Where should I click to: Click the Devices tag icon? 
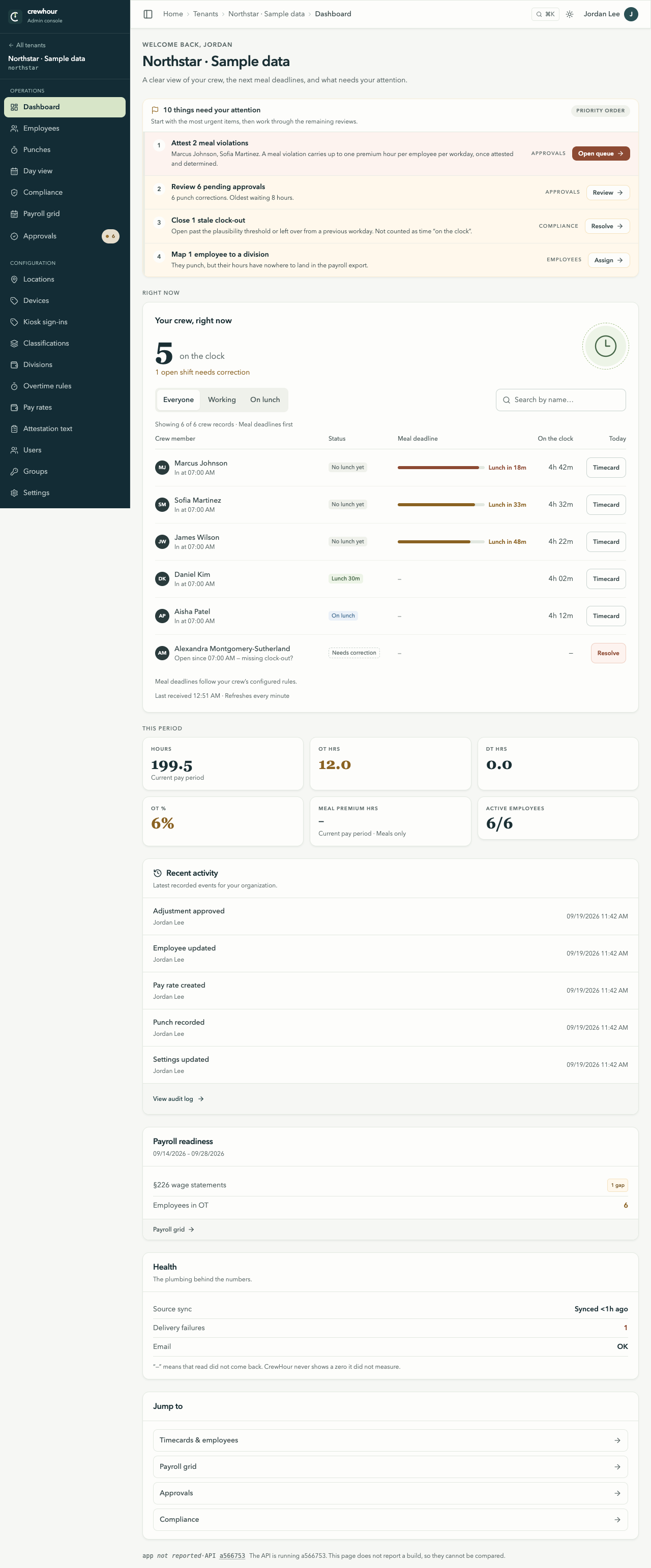coord(14,301)
